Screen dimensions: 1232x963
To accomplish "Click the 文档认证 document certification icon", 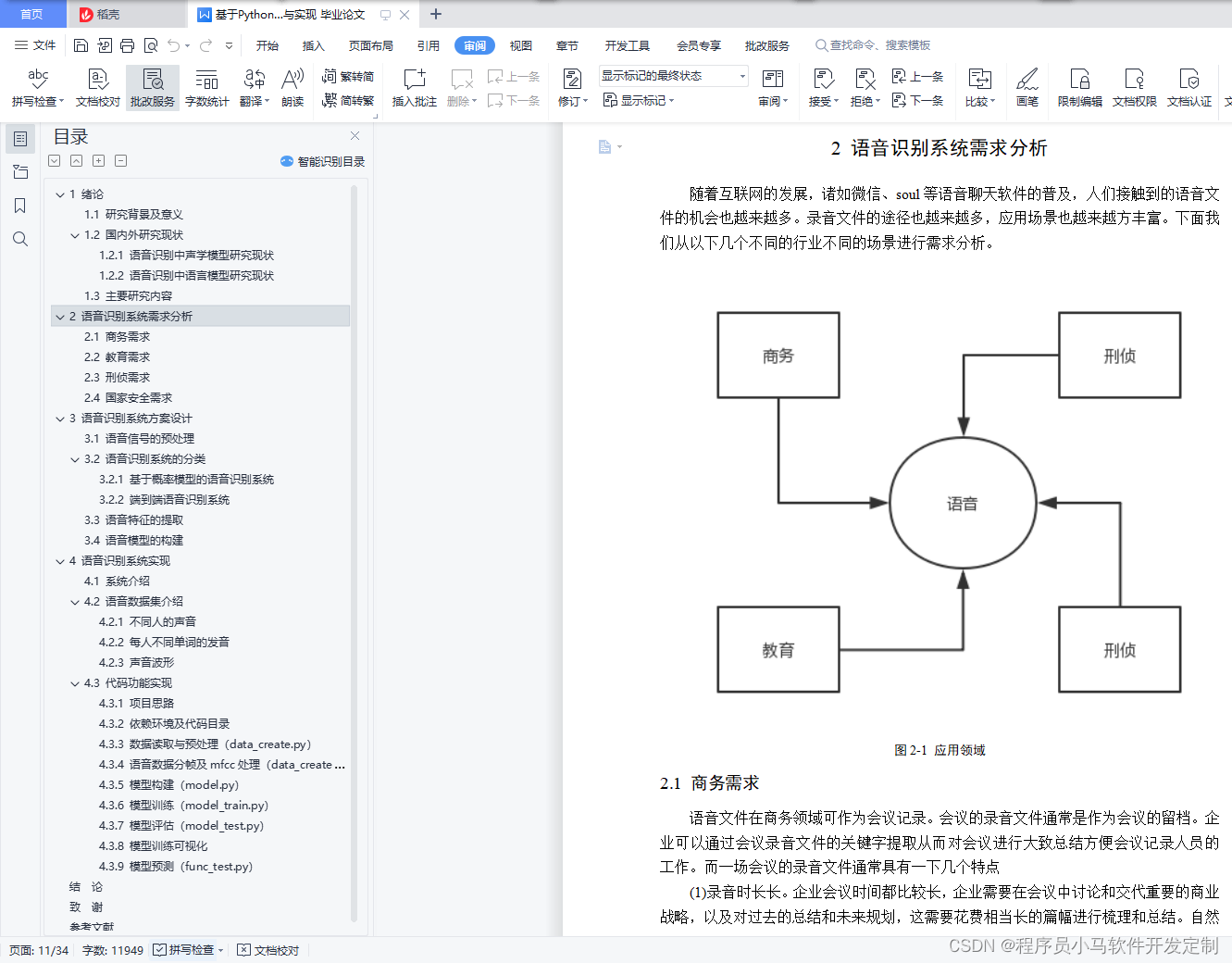I will 1189,79.
